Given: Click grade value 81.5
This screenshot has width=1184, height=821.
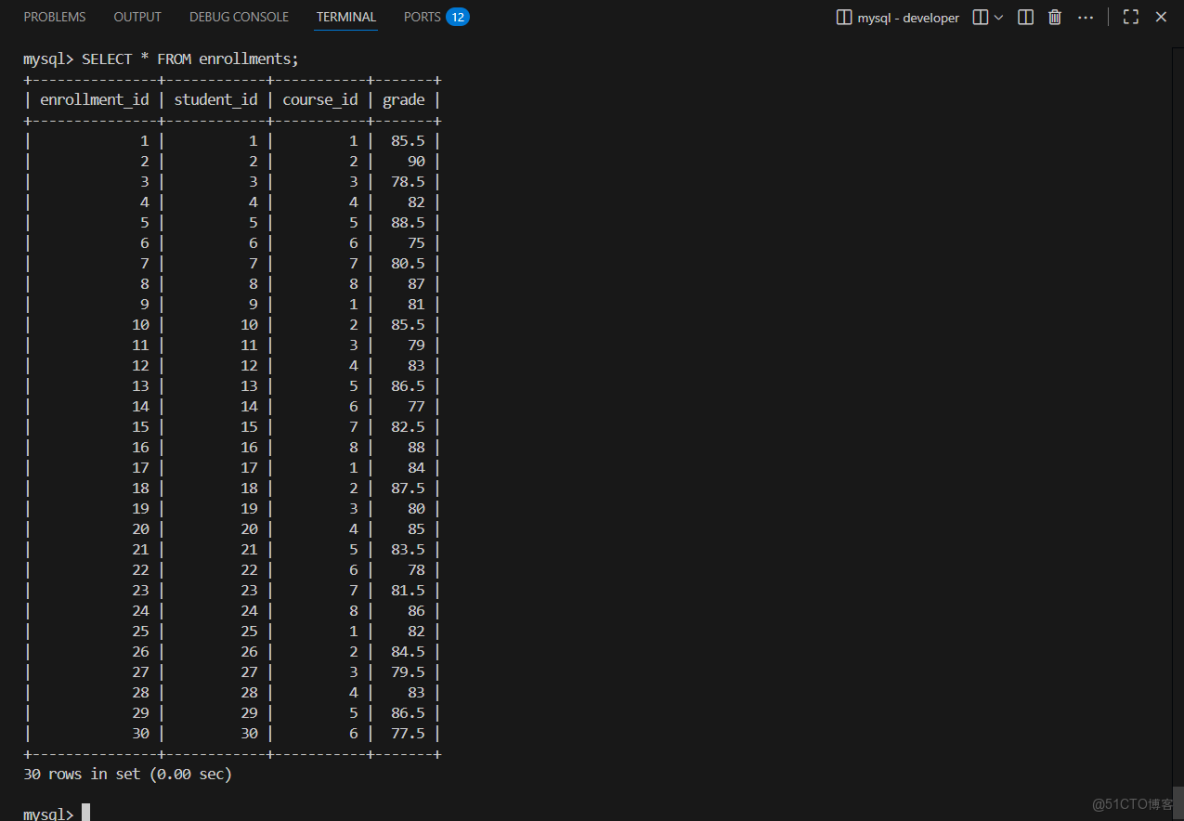Looking at the screenshot, I should pyautogui.click(x=408, y=590).
